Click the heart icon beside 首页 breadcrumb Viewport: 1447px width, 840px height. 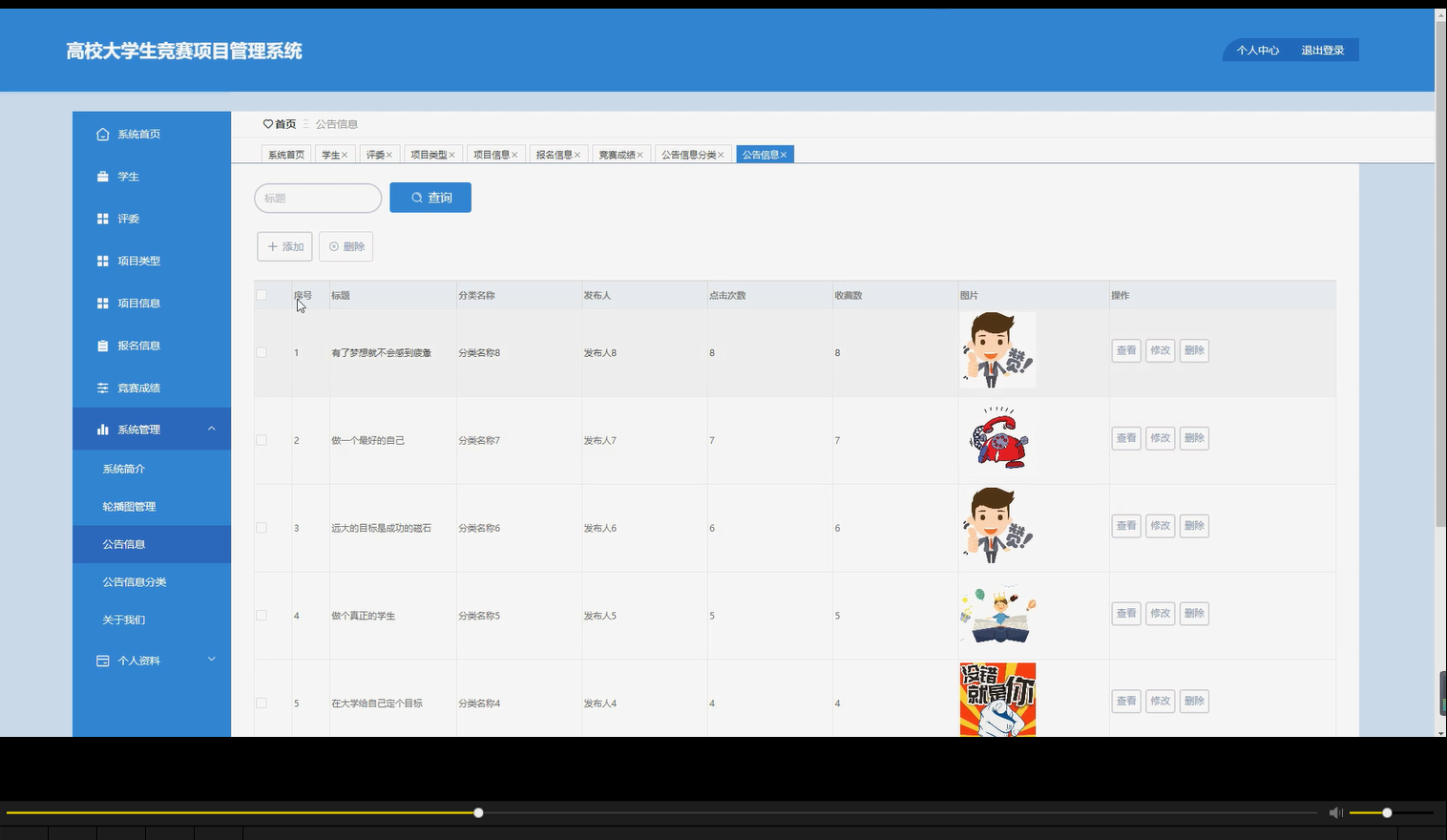click(266, 124)
